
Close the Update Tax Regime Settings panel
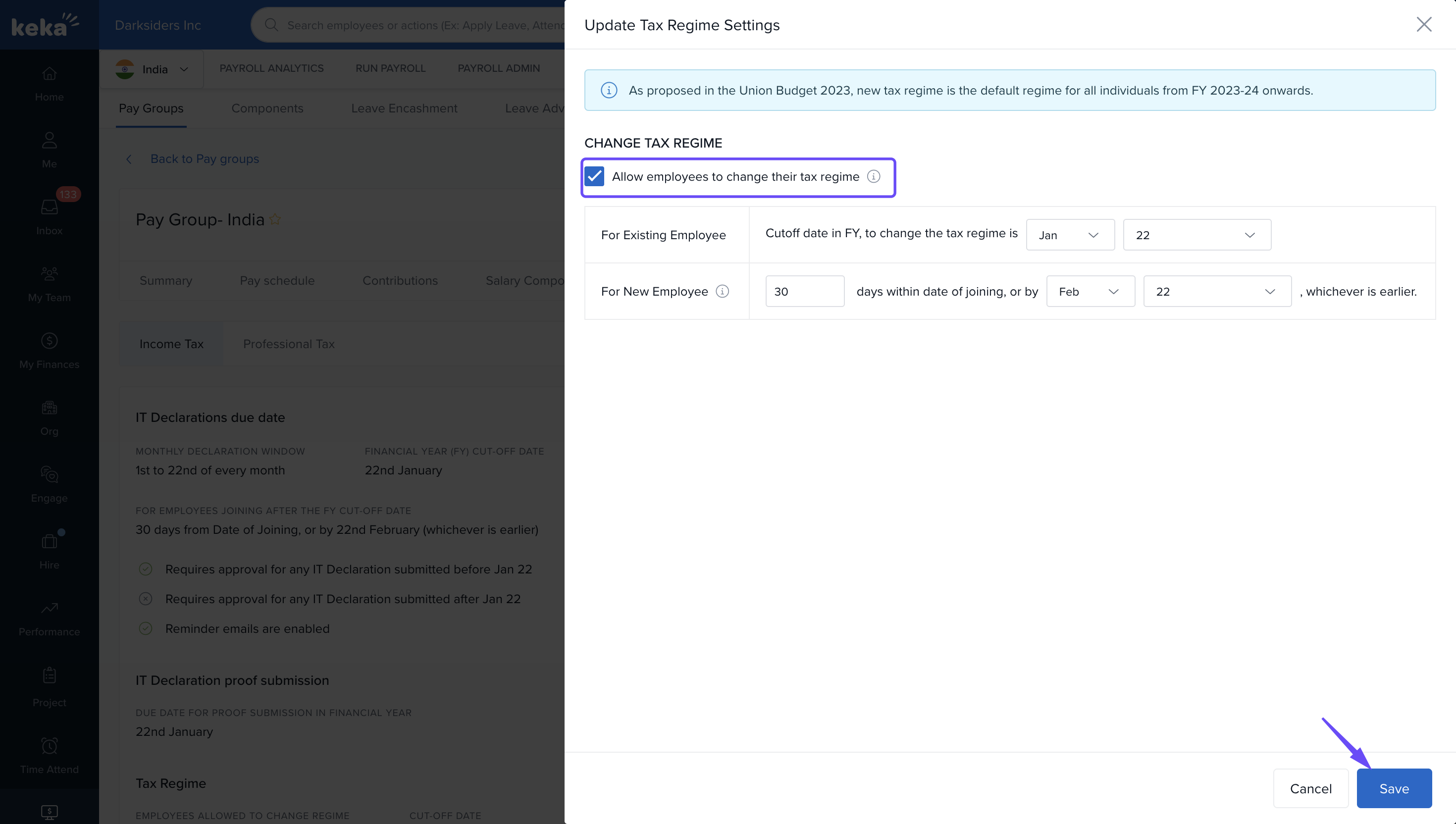(x=1424, y=24)
